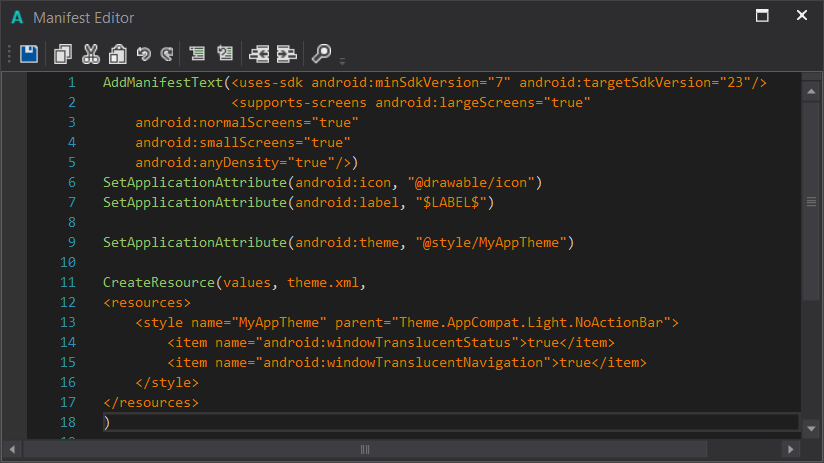The height and width of the screenshot is (463, 824).
Task: Comment out the selected lines
Action: [x=197, y=54]
